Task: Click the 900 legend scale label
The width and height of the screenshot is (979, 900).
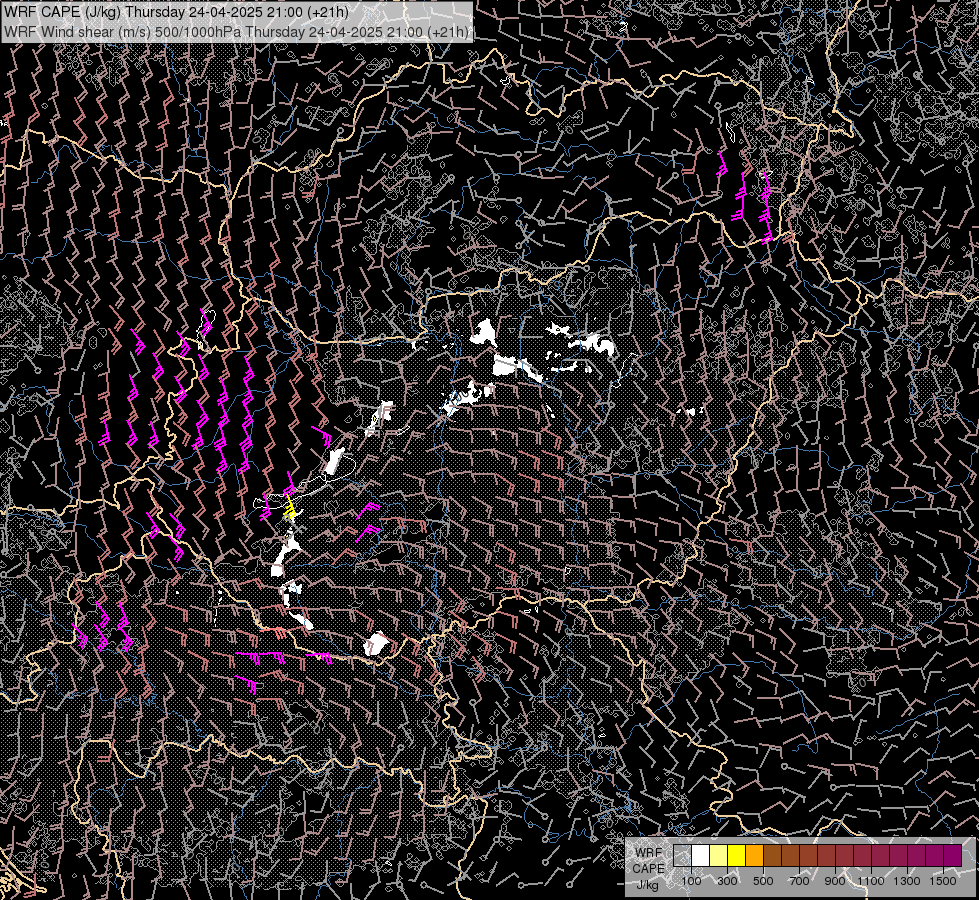Action: [835, 881]
